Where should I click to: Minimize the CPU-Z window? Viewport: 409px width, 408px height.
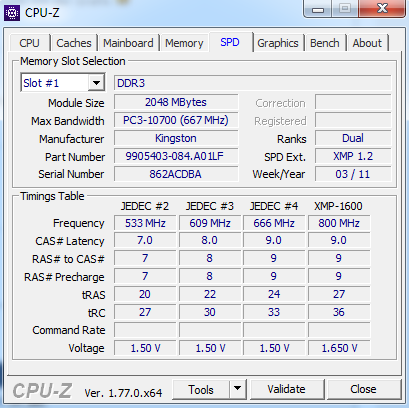click(x=318, y=9)
